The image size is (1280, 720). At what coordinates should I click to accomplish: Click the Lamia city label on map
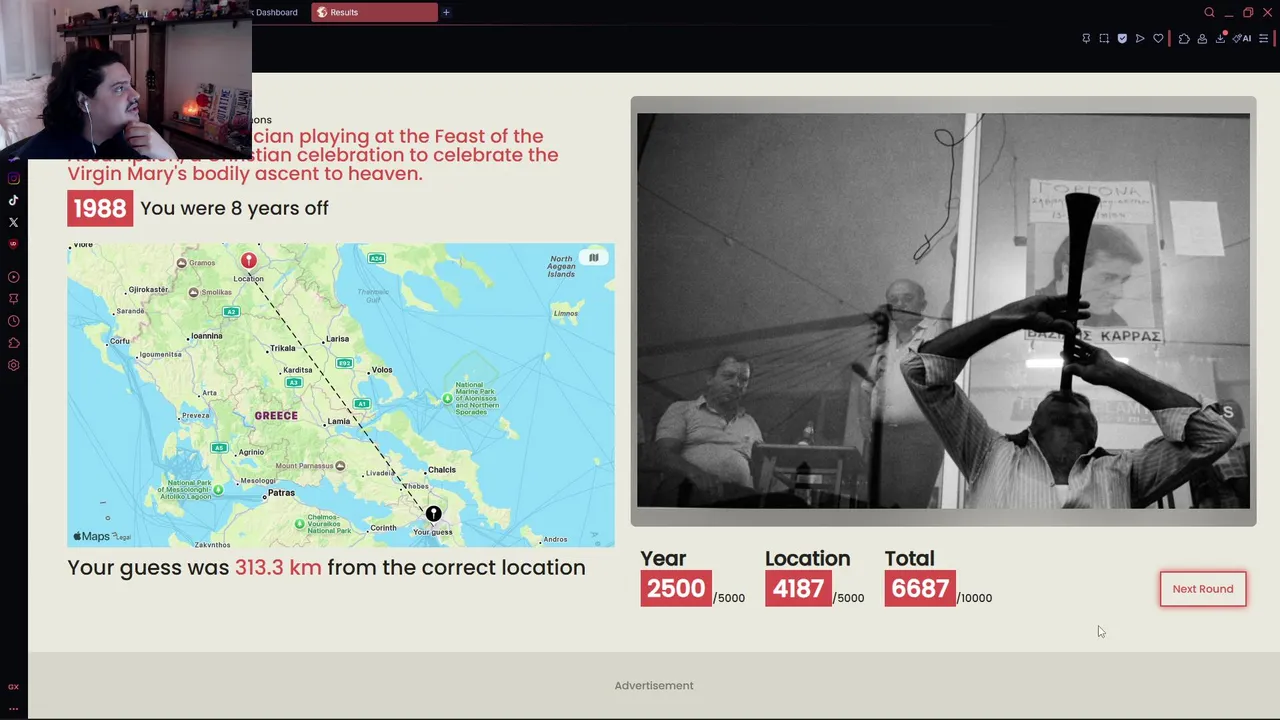339,421
